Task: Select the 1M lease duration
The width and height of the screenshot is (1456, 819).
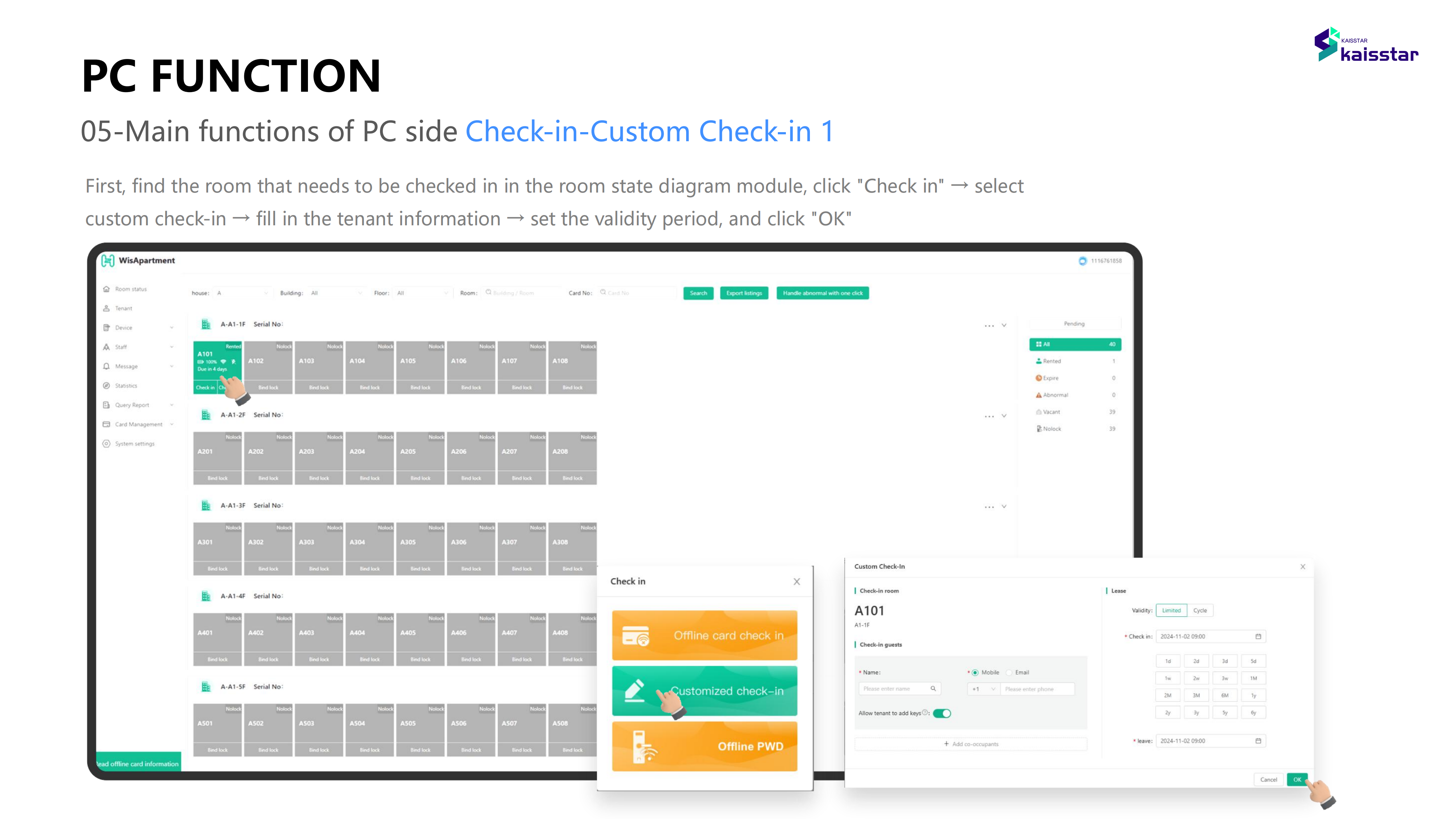Action: click(1253, 678)
